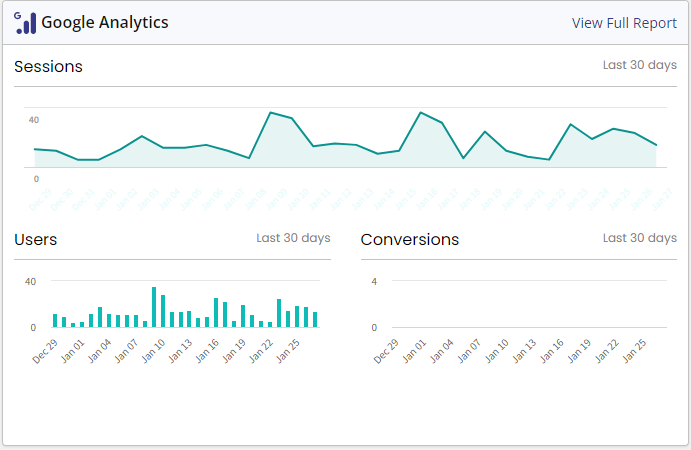Click the Jan 25 label under Conversions chart
The width and height of the screenshot is (691, 450).
[x=634, y=351]
